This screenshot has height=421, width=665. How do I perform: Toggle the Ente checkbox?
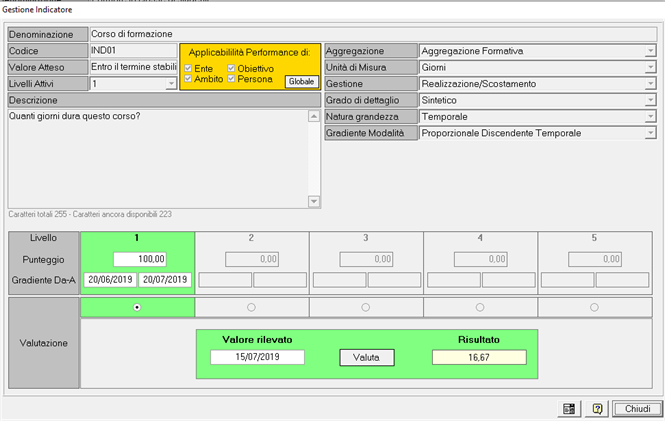click(x=188, y=68)
